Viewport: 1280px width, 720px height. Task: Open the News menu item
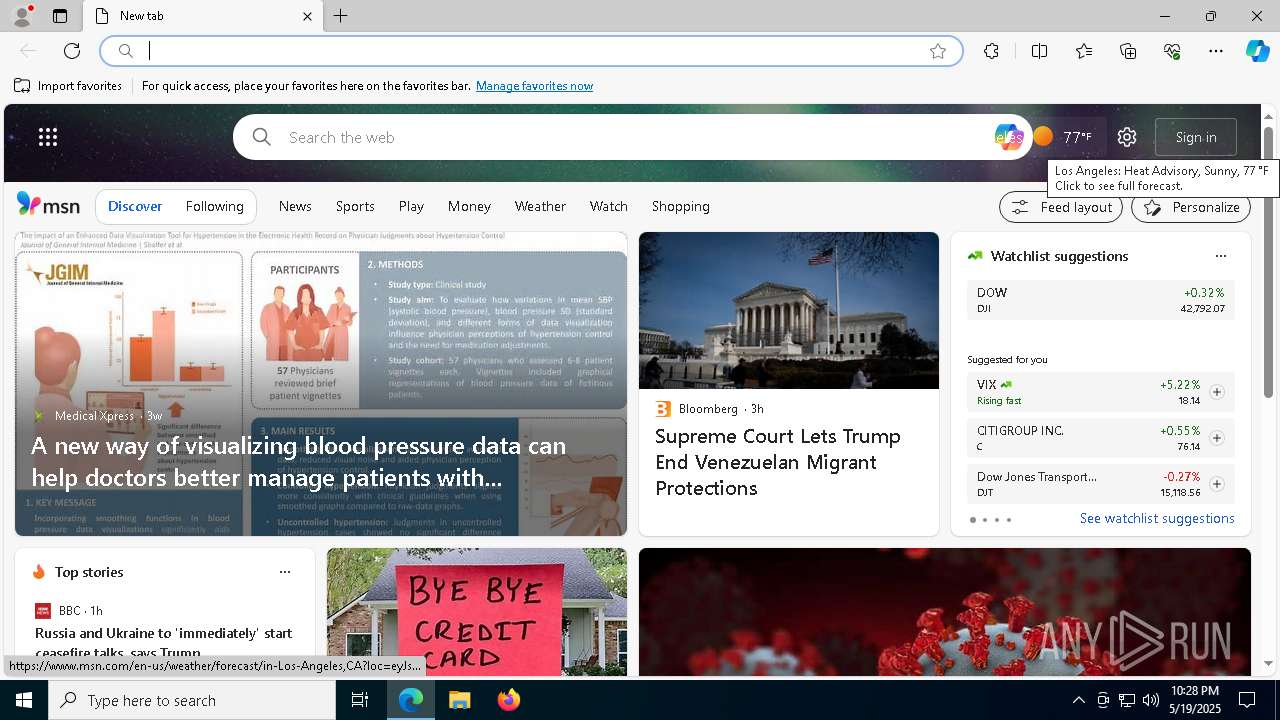coord(295,206)
